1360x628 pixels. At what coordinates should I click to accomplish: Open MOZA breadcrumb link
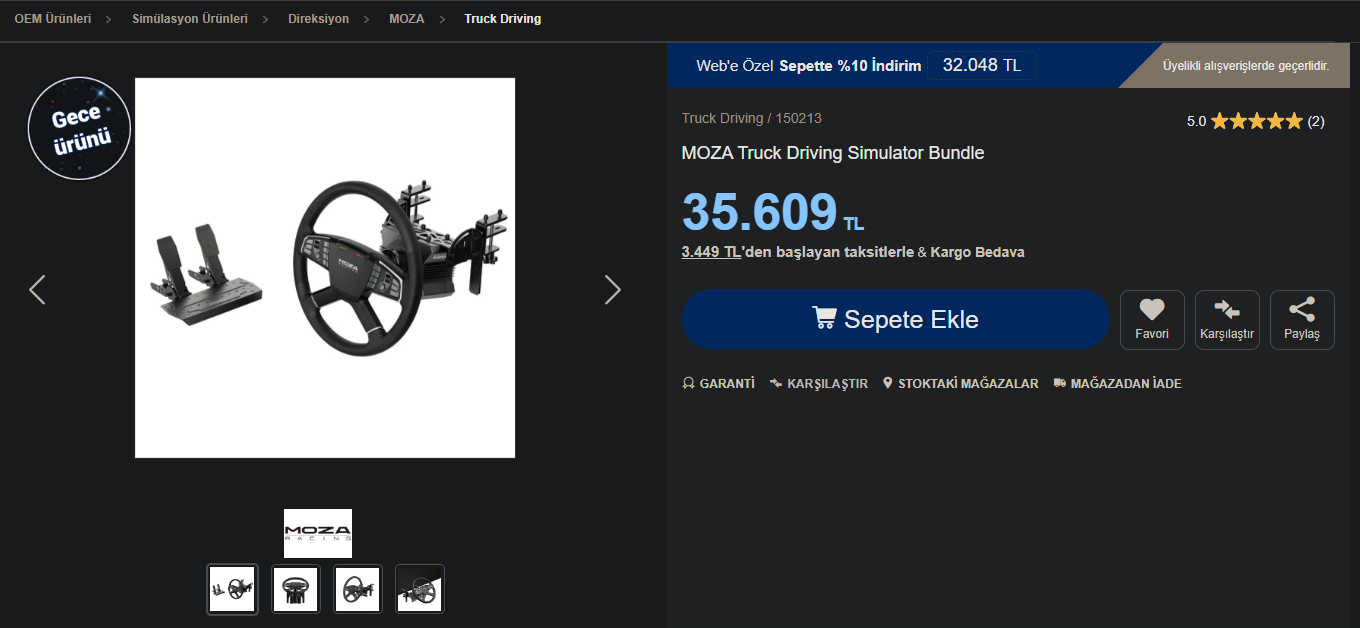pyautogui.click(x=406, y=19)
